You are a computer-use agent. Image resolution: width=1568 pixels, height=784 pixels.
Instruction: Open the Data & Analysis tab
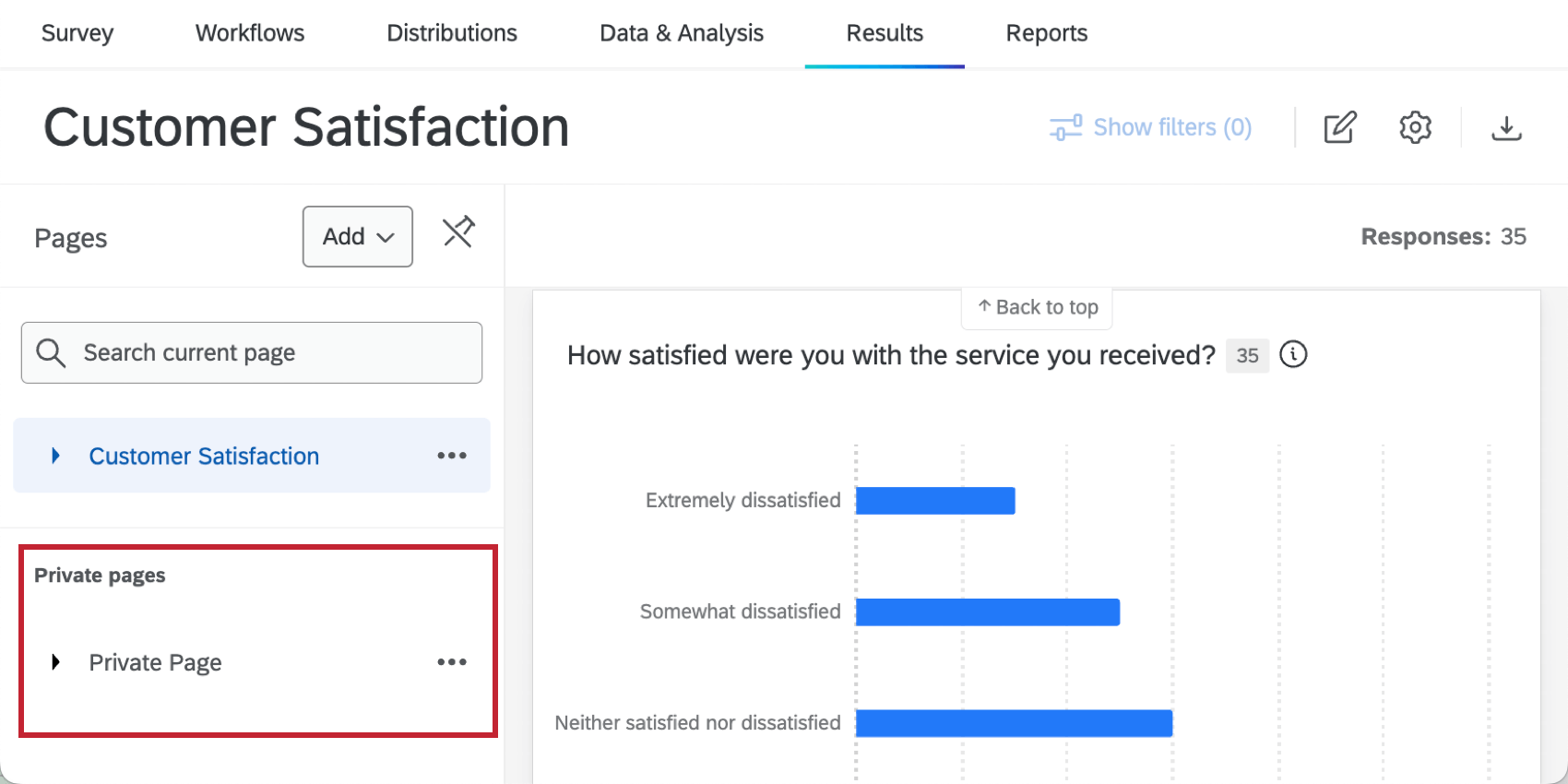pos(682,33)
